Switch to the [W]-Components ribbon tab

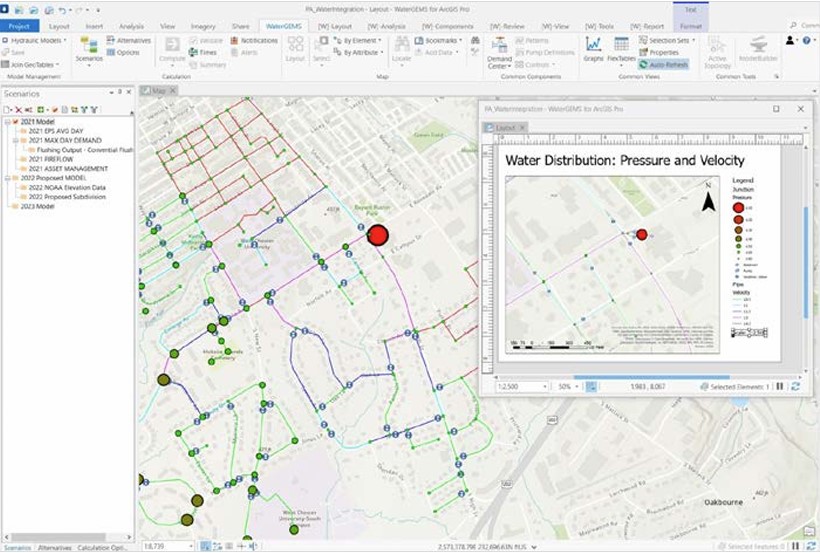tap(448, 26)
